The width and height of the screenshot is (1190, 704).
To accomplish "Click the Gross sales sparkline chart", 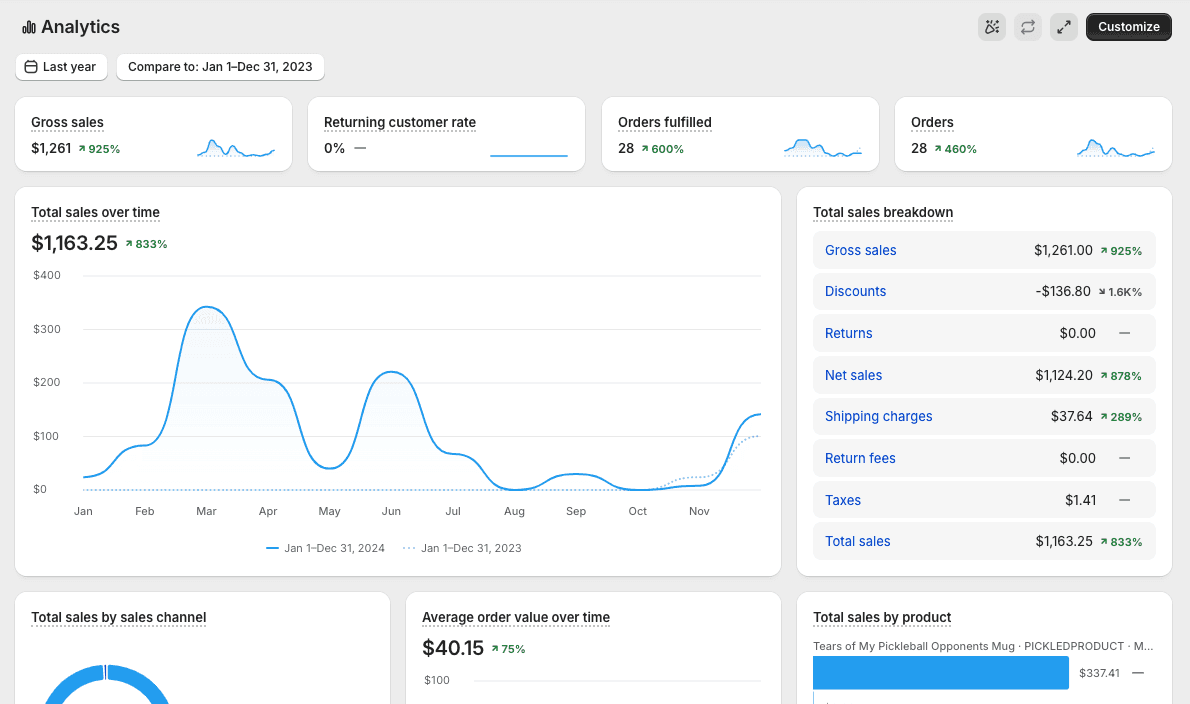I will tap(236, 148).
